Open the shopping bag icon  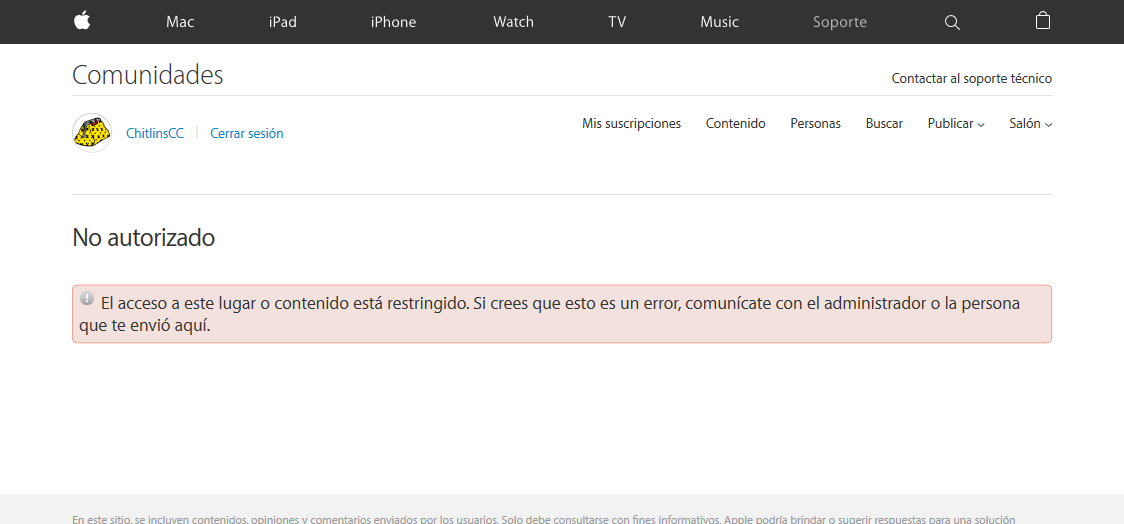(x=1043, y=21)
